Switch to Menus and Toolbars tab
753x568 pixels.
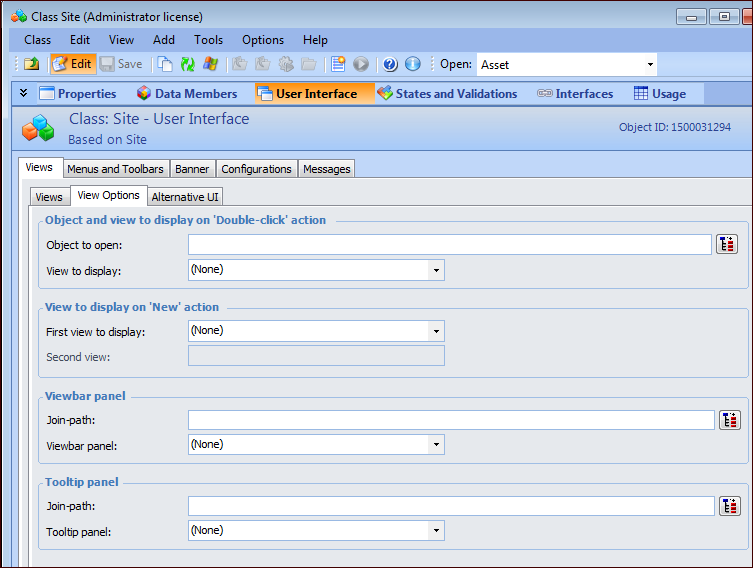click(115, 169)
